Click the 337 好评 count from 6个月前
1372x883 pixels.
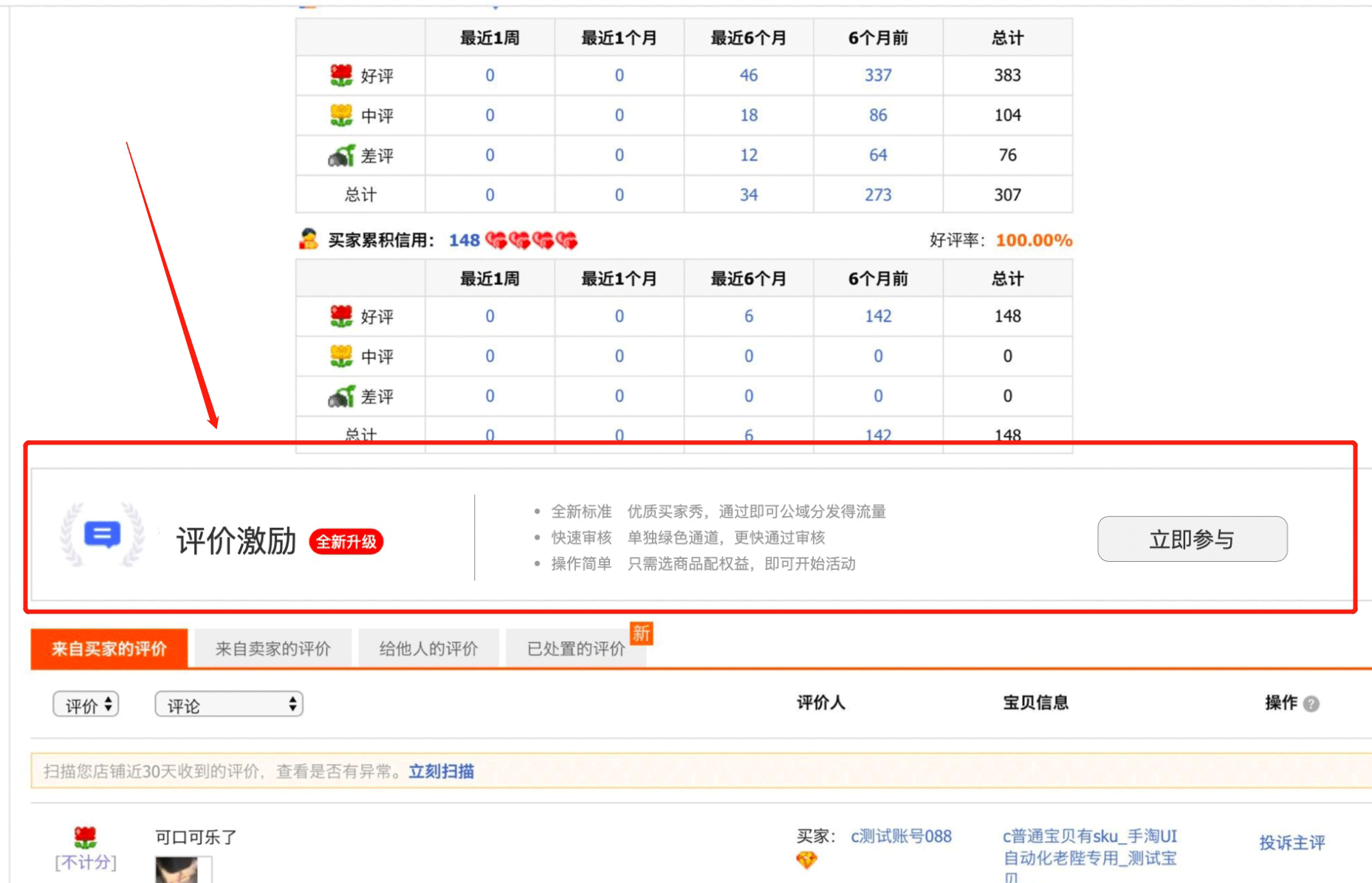coord(878,75)
